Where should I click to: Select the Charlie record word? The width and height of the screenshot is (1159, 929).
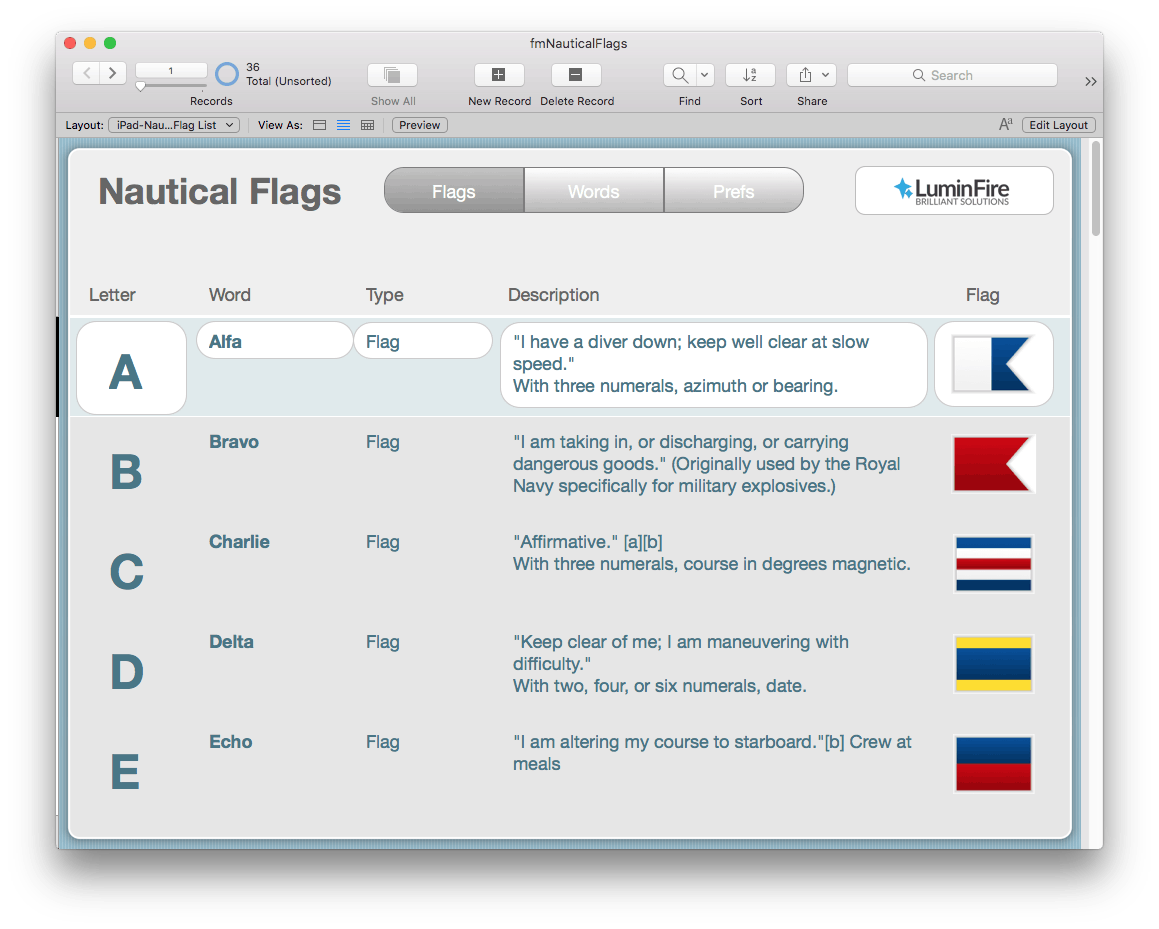[239, 541]
